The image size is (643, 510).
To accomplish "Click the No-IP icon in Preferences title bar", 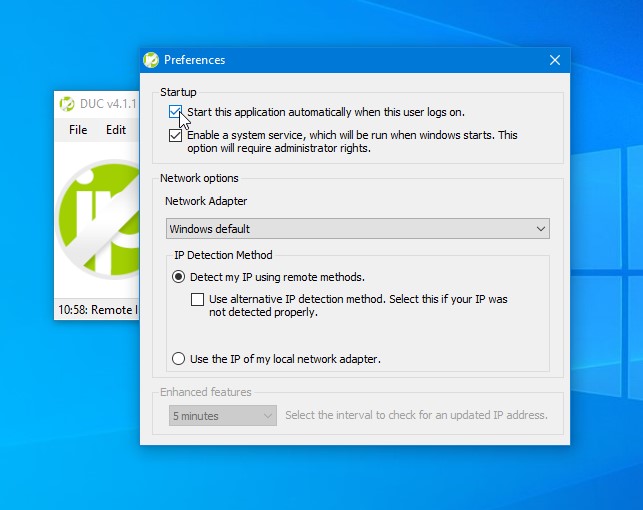I will [x=151, y=60].
